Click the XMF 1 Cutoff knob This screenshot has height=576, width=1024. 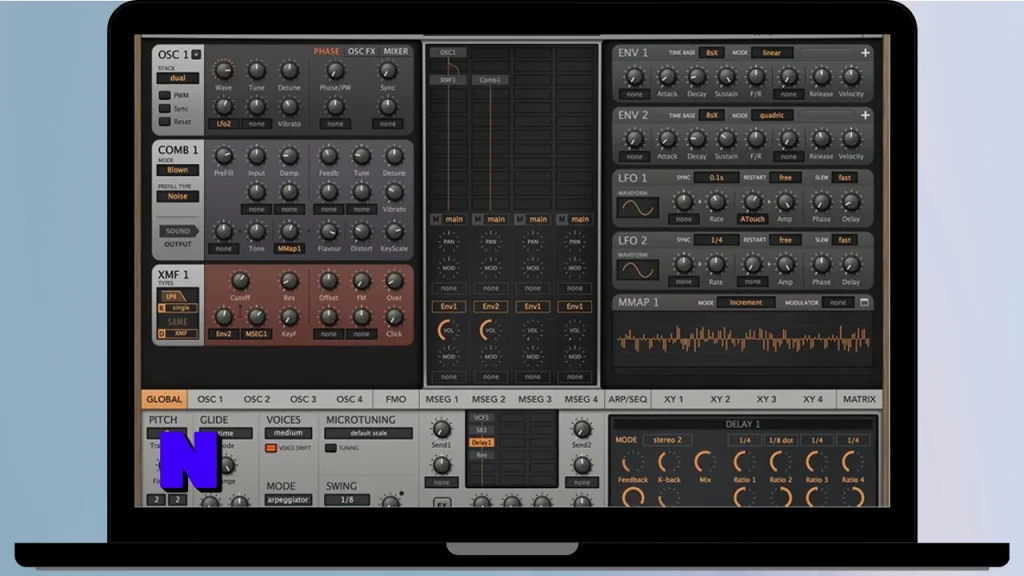(x=240, y=281)
